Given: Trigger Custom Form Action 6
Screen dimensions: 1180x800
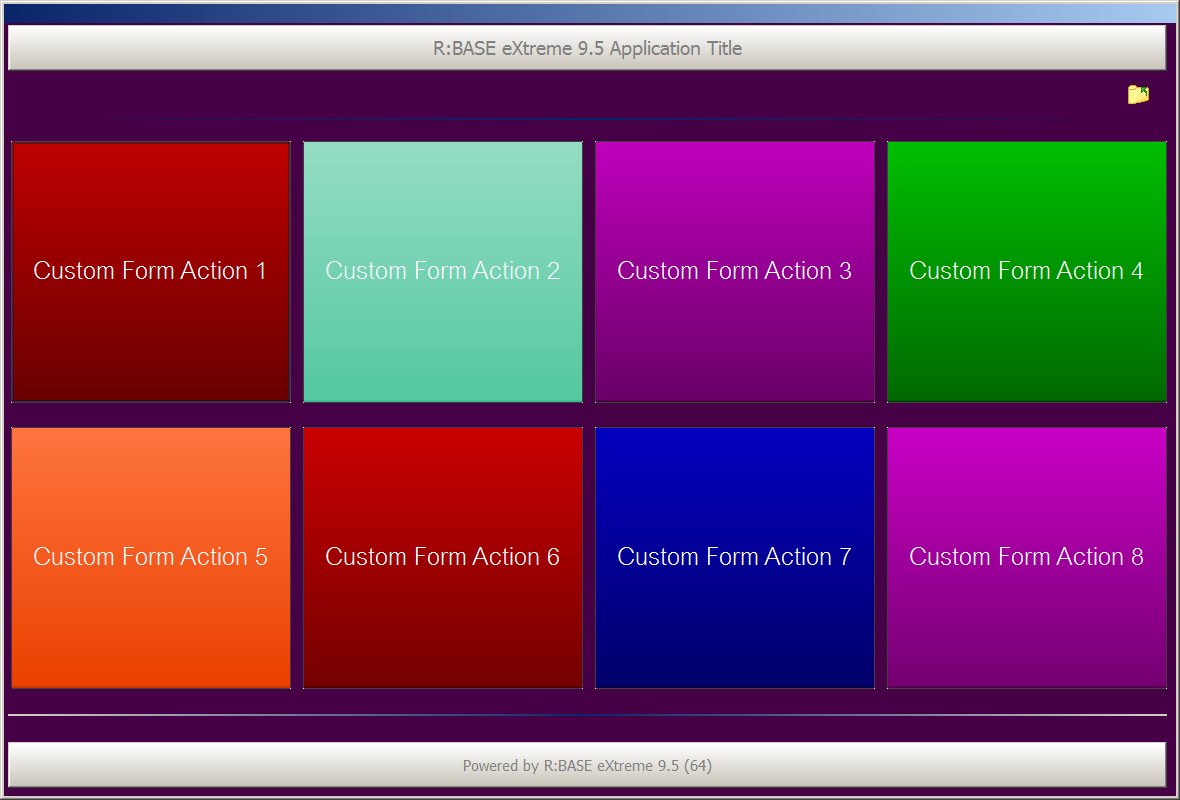Looking at the screenshot, I should click(x=443, y=558).
